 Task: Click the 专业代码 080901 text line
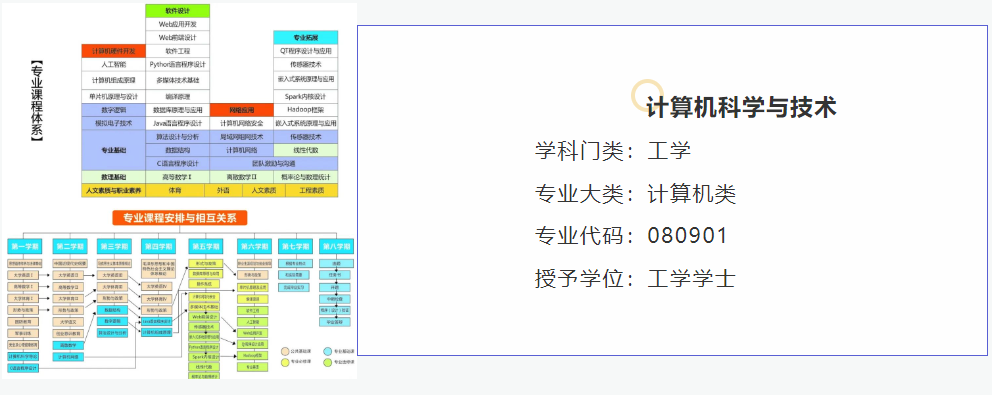coord(631,235)
